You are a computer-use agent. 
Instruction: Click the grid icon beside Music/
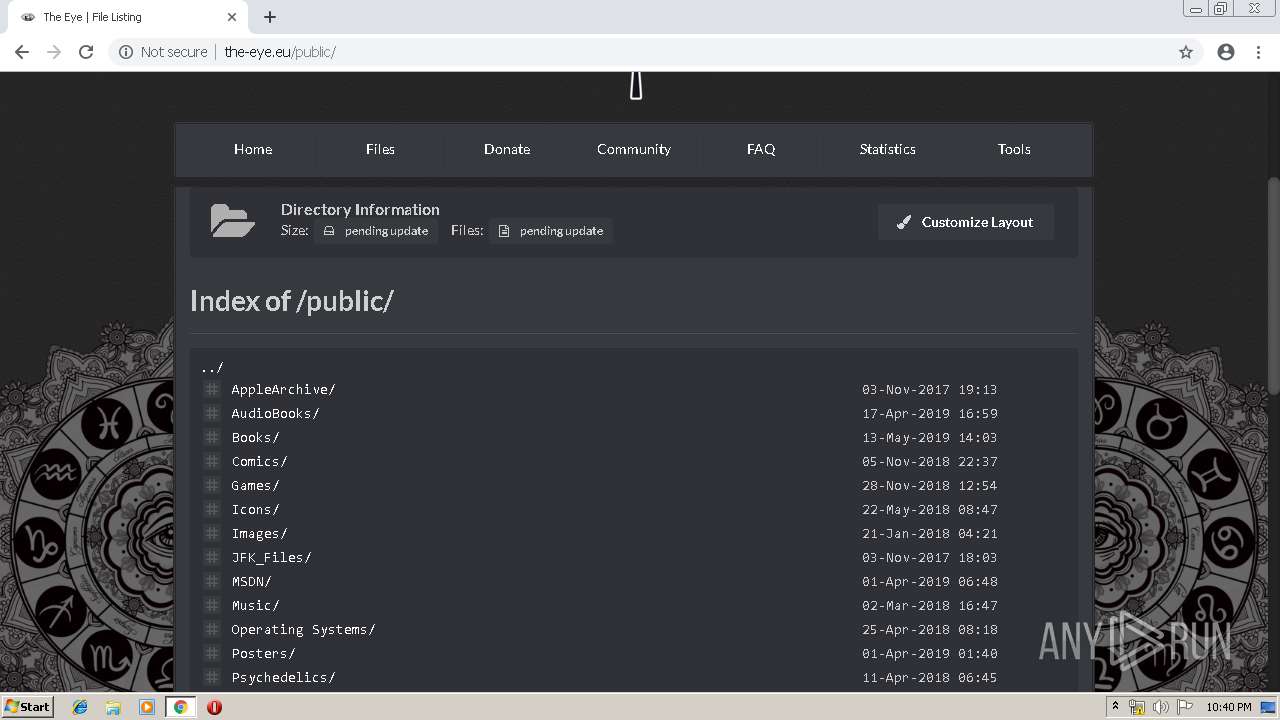click(x=212, y=605)
